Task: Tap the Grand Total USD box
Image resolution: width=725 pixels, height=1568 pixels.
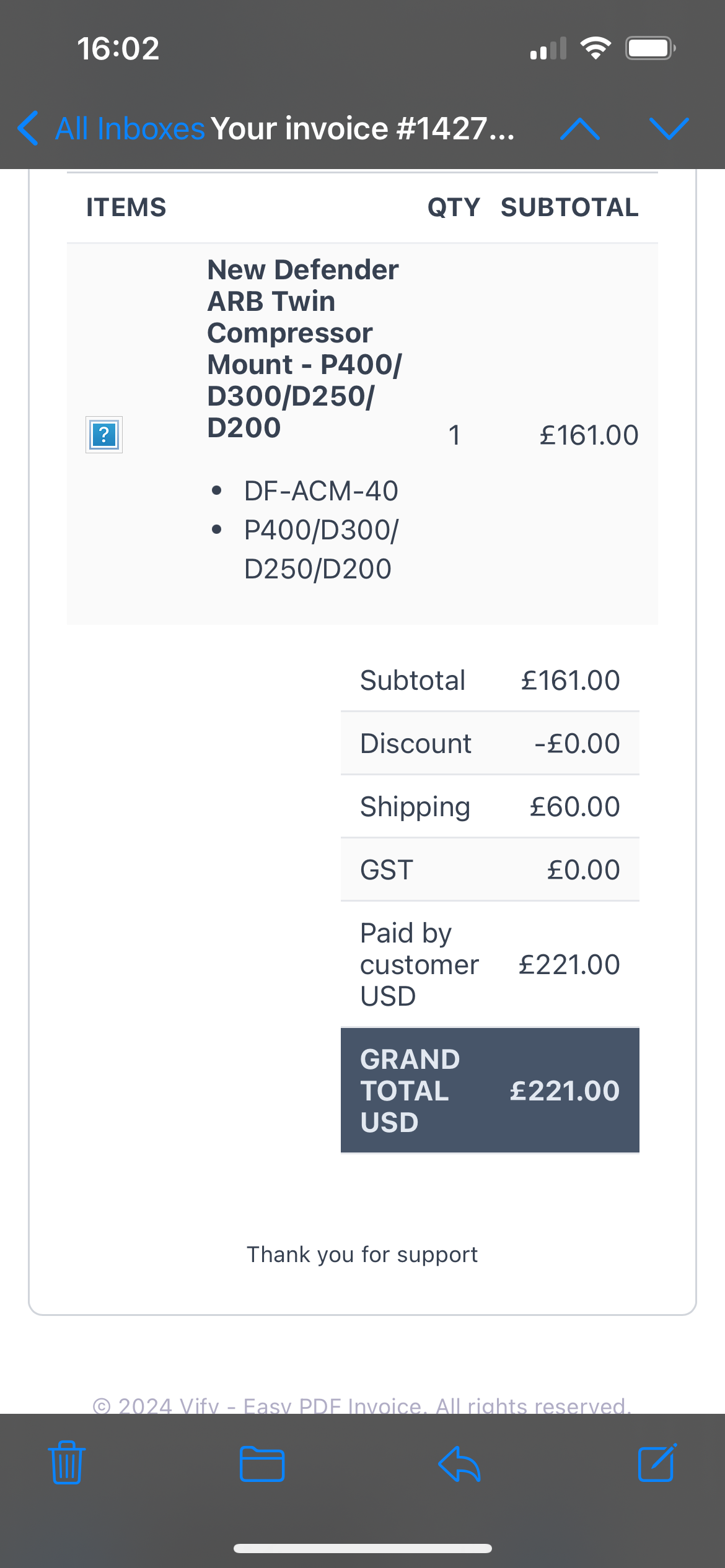Action: tap(490, 1091)
